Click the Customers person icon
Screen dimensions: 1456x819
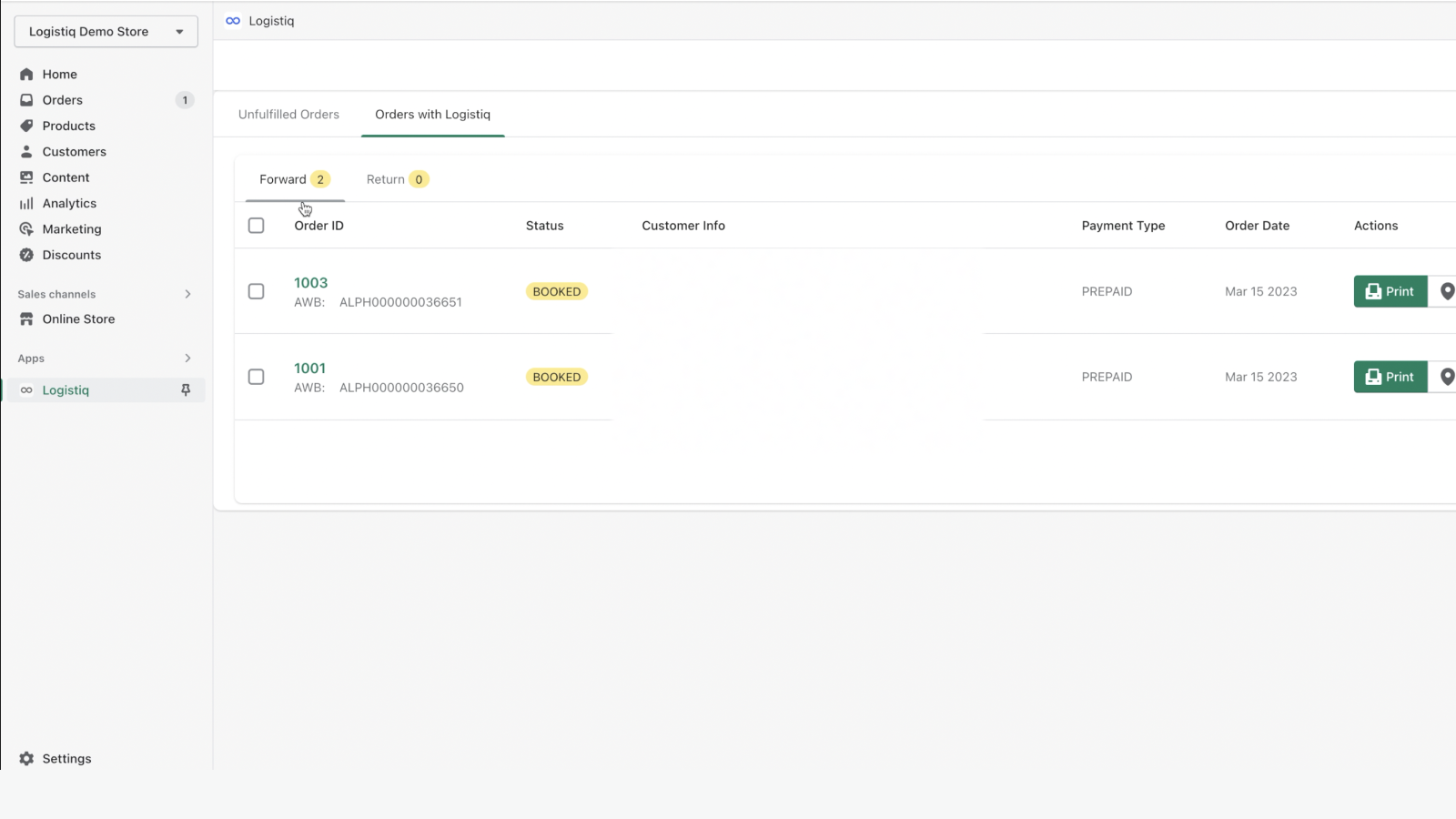tap(26, 152)
